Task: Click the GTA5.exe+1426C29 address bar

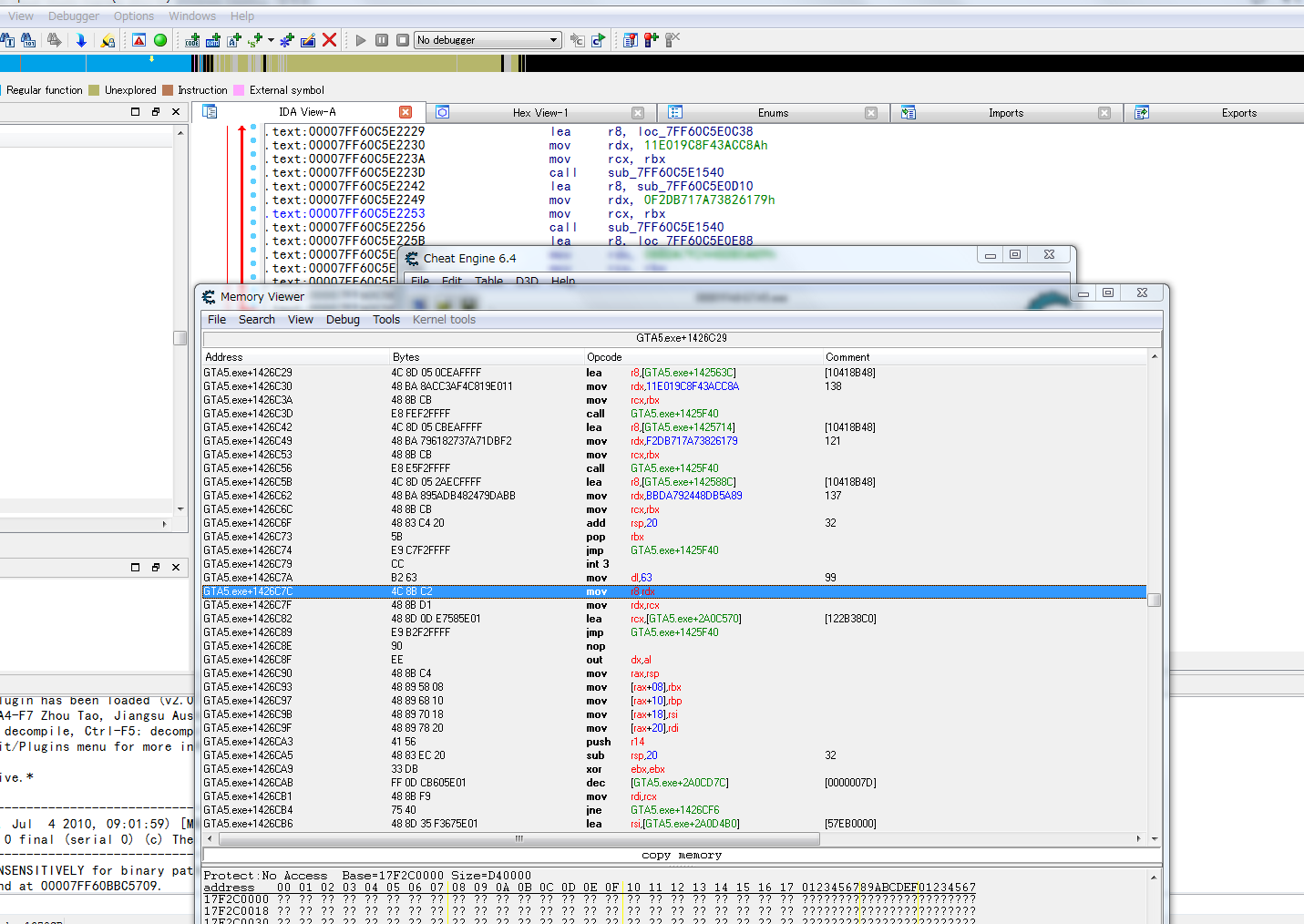Action: click(x=682, y=338)
